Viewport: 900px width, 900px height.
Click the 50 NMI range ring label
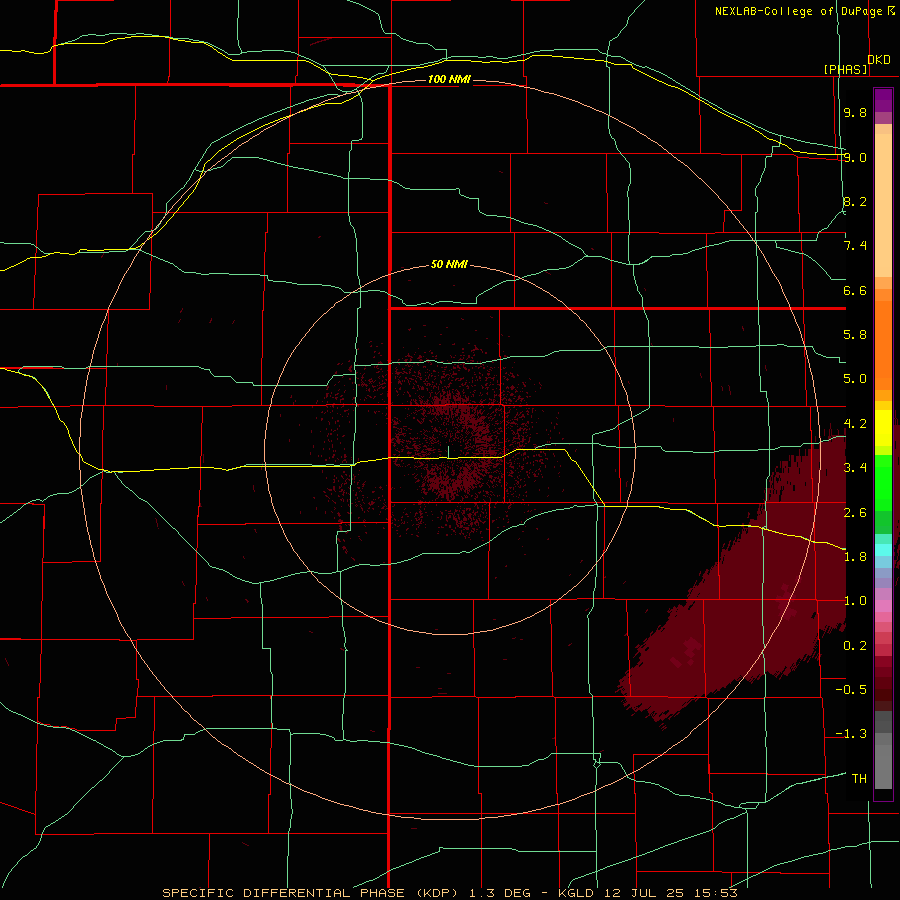coord(449,265)
